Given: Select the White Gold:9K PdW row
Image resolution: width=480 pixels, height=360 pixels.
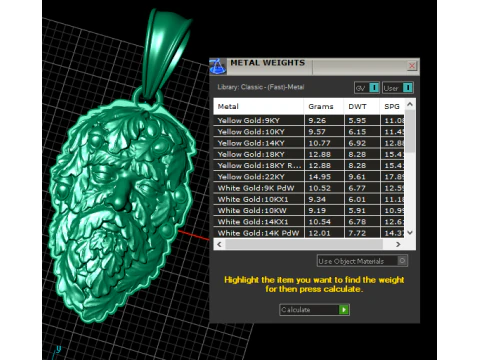Looking at the screenshot, I should click(x=309, y=188).
